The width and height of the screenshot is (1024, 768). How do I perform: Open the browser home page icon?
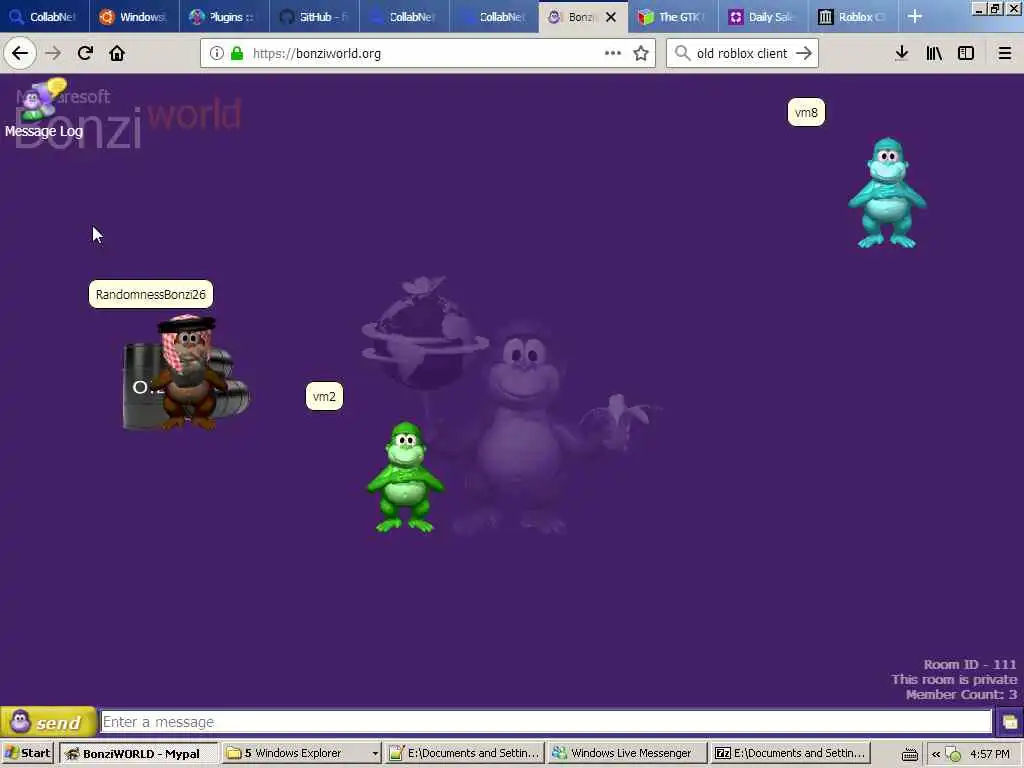pos(117,53)
